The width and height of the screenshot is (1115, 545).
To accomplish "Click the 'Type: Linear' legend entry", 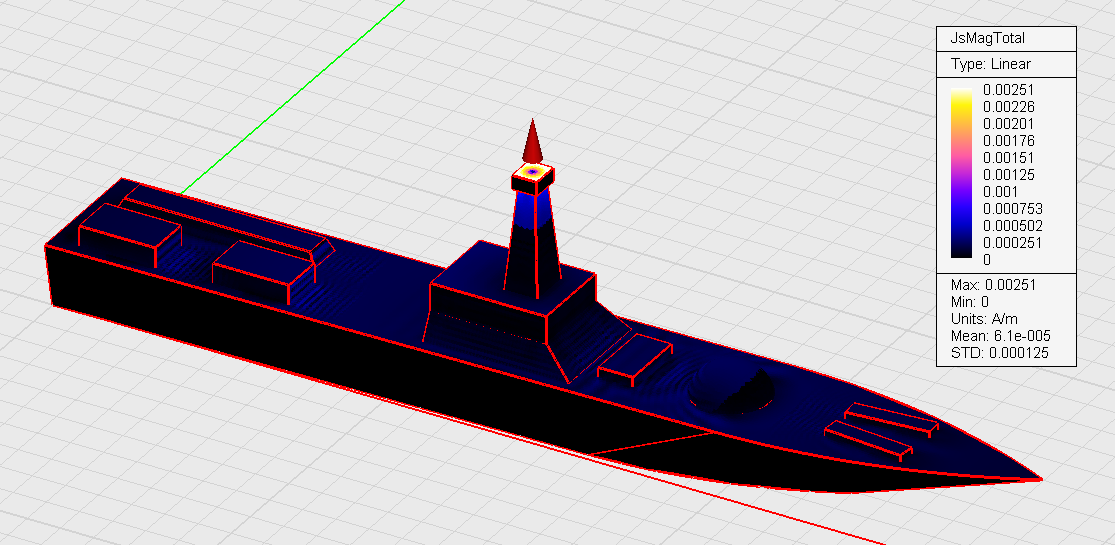I will click(x=991, y=64).
